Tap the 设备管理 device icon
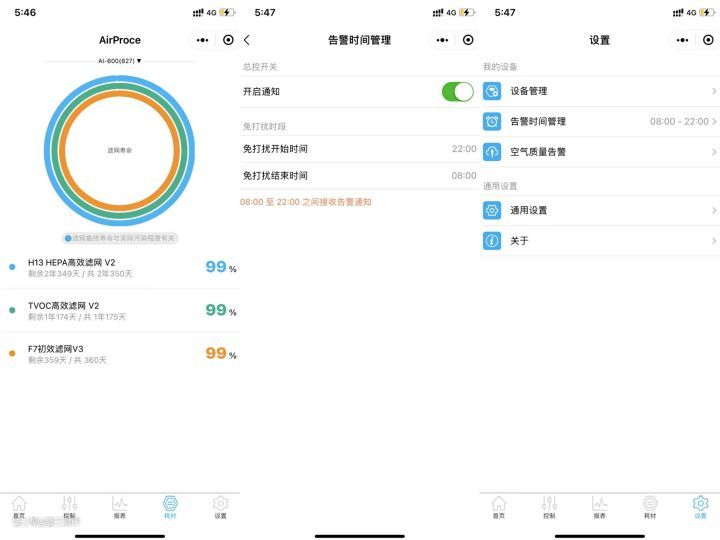 (492, 91)
